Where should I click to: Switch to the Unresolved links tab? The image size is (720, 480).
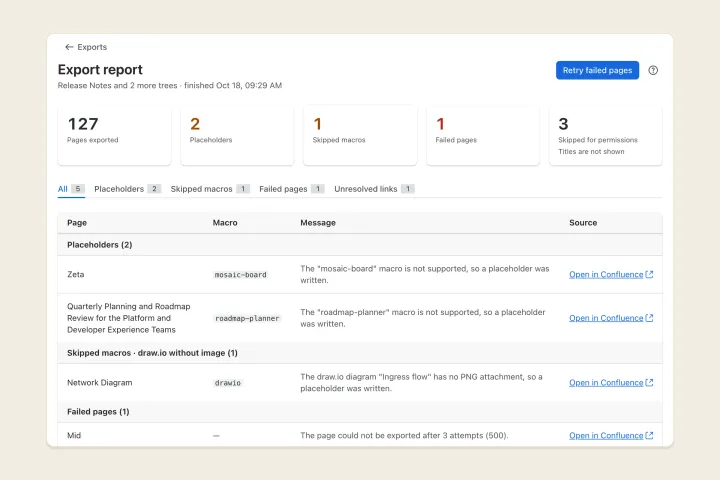pyautogui.click(x=374, y=189)
